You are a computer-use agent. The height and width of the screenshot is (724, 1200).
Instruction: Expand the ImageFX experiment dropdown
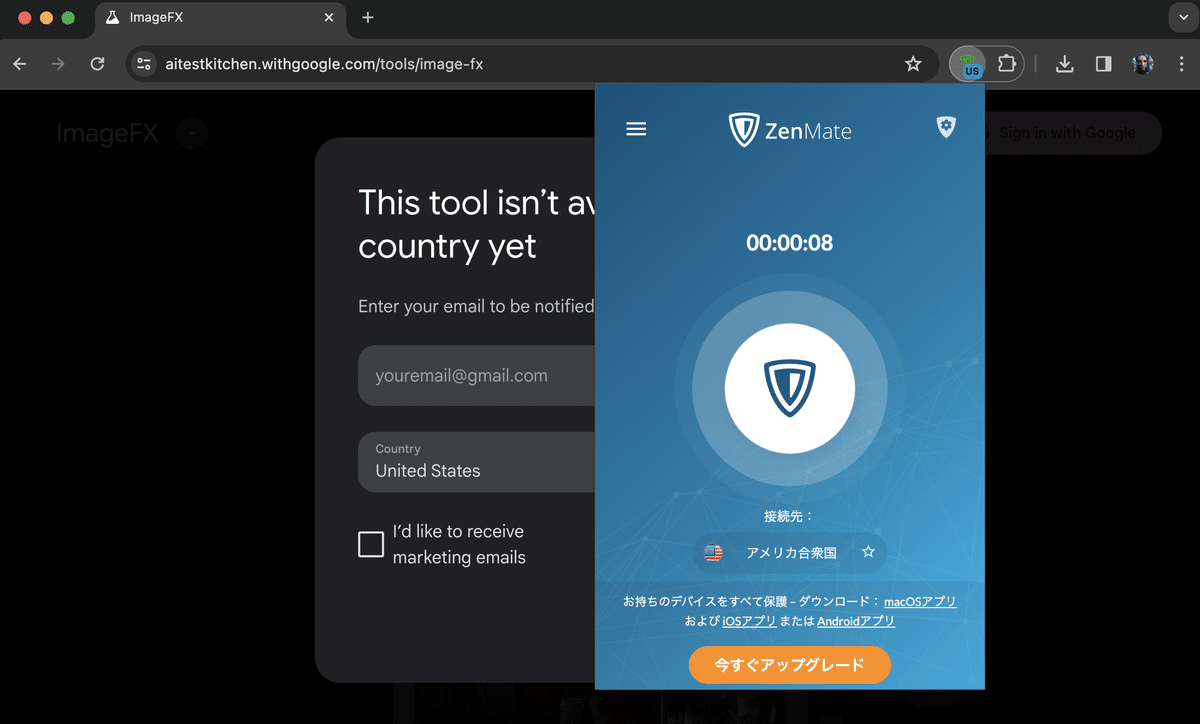[190, 133]
